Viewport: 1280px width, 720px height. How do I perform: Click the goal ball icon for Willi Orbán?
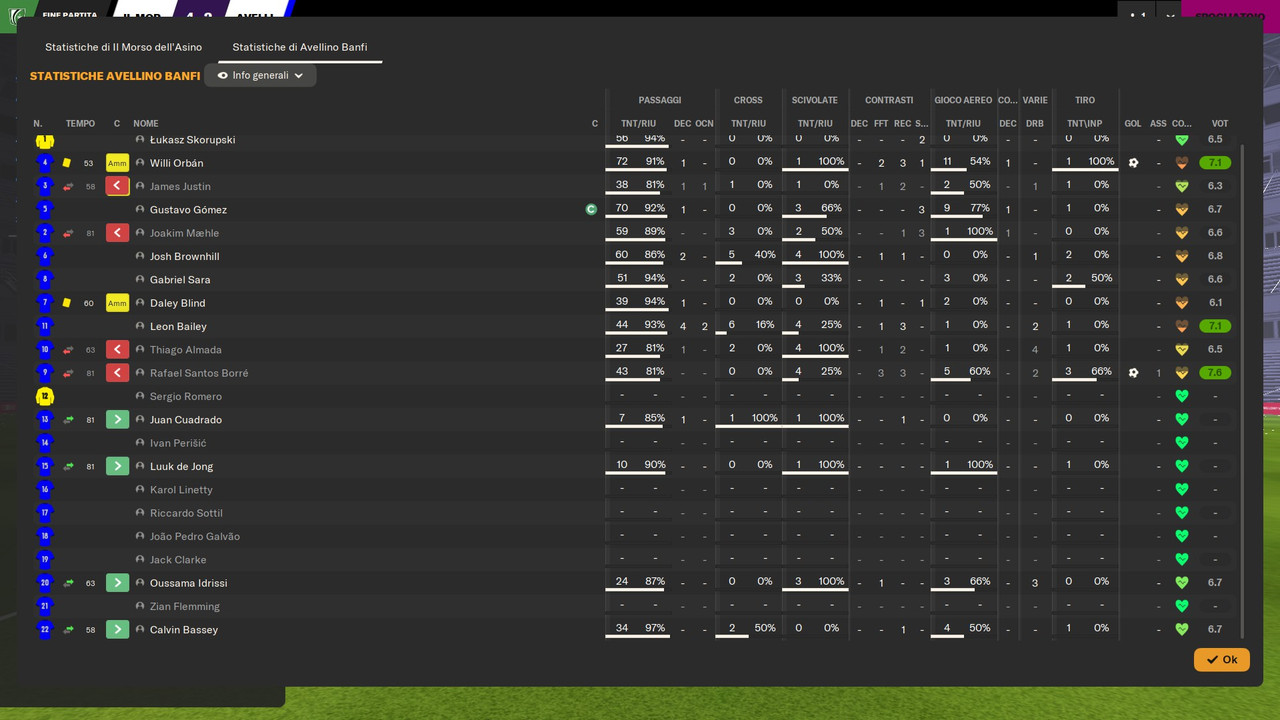[x=1133, y=163]
